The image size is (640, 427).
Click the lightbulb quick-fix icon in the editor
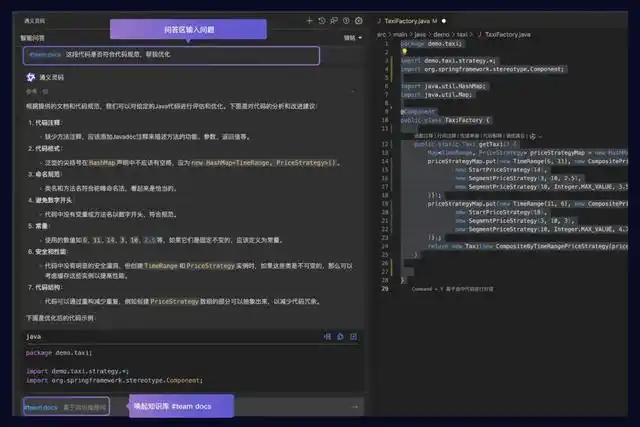pos(404,52)
